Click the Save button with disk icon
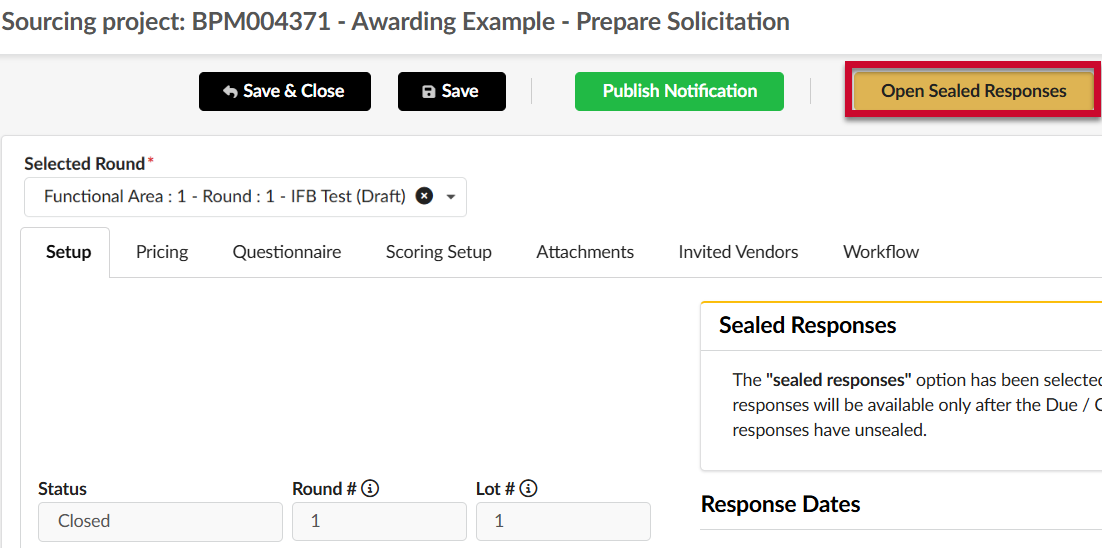This screenshot has height=548, width=1102. [x=452, y=91]
